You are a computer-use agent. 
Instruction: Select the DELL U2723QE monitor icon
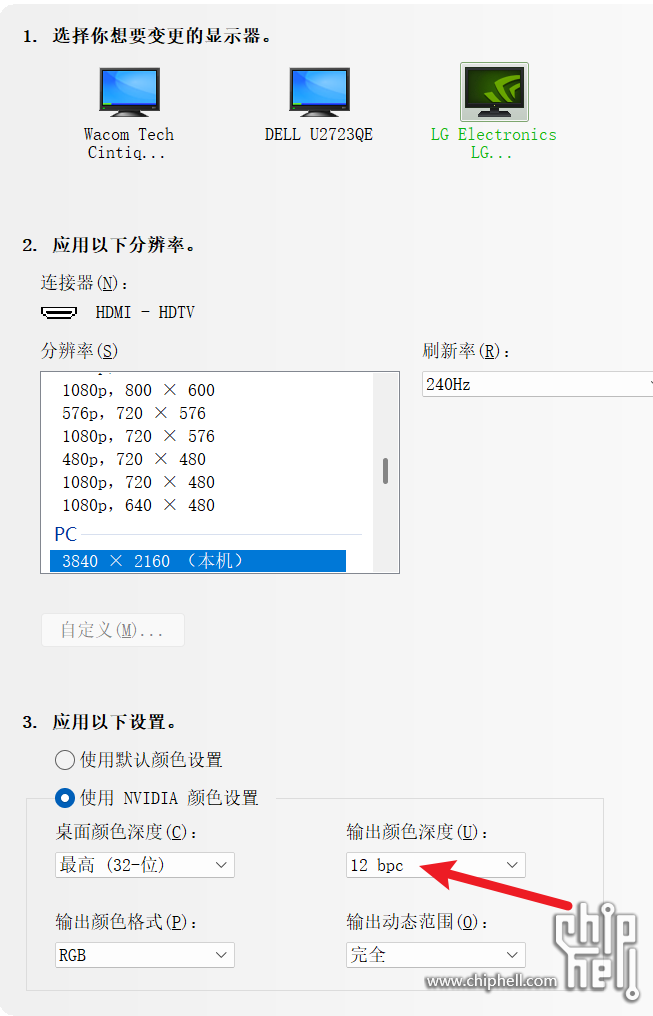319,91
